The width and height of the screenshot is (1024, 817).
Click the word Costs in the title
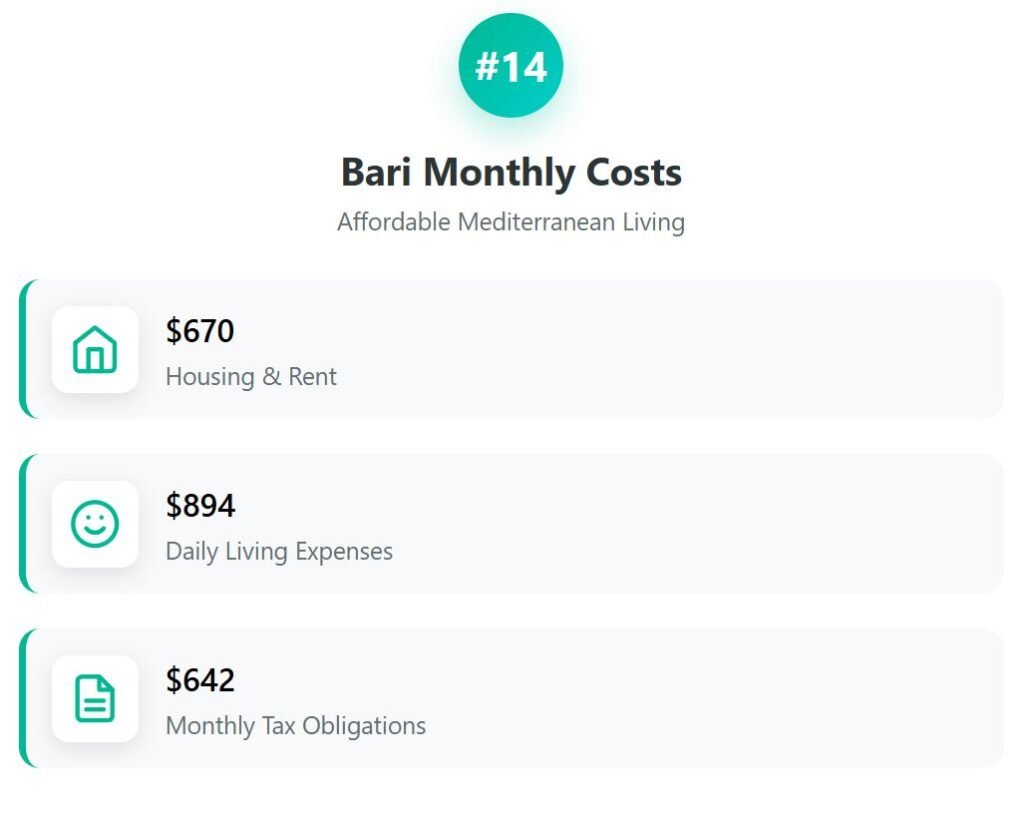click(x=634, y=172)
